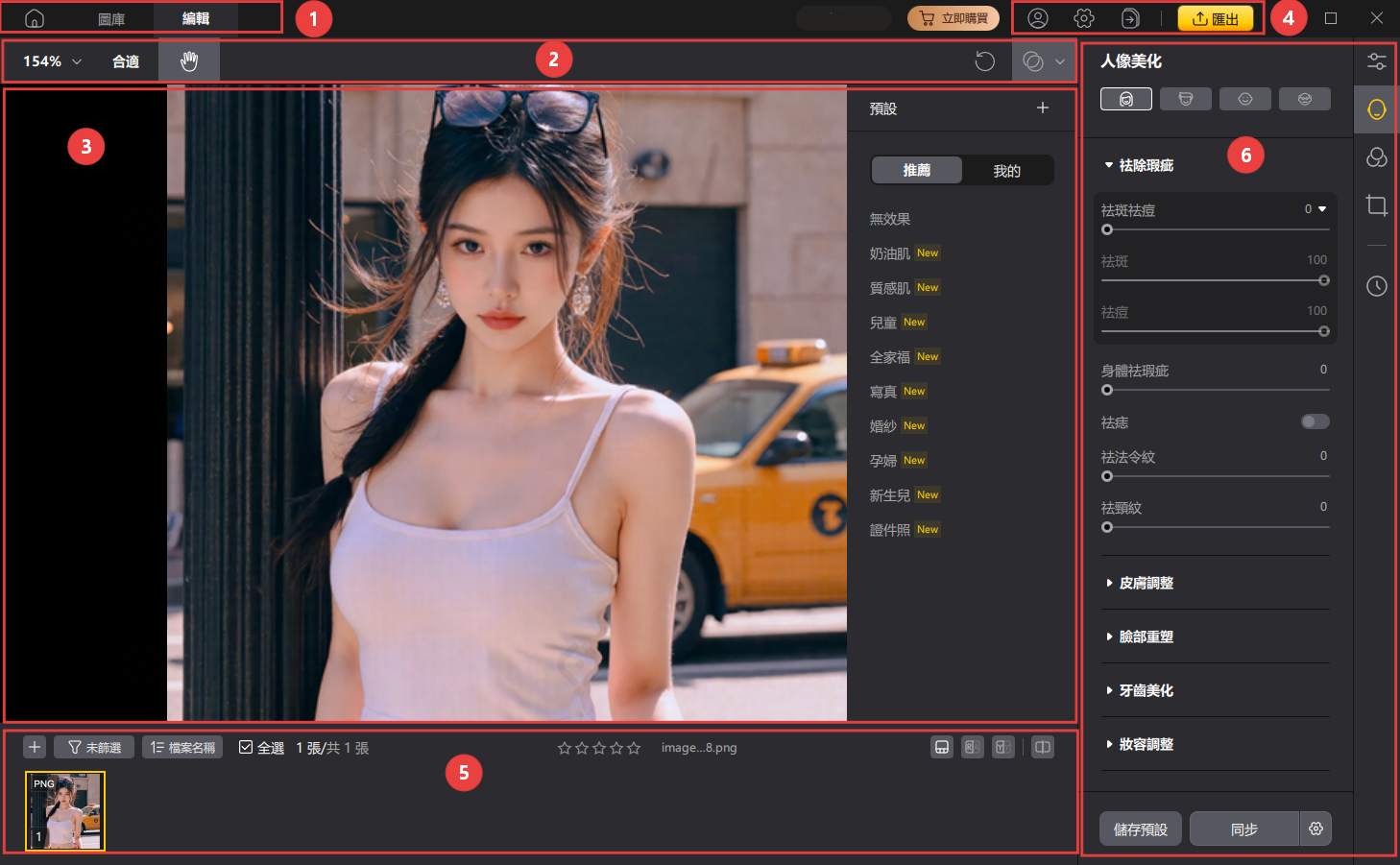Switch to the 圖庫 tab

coord(111,18)
